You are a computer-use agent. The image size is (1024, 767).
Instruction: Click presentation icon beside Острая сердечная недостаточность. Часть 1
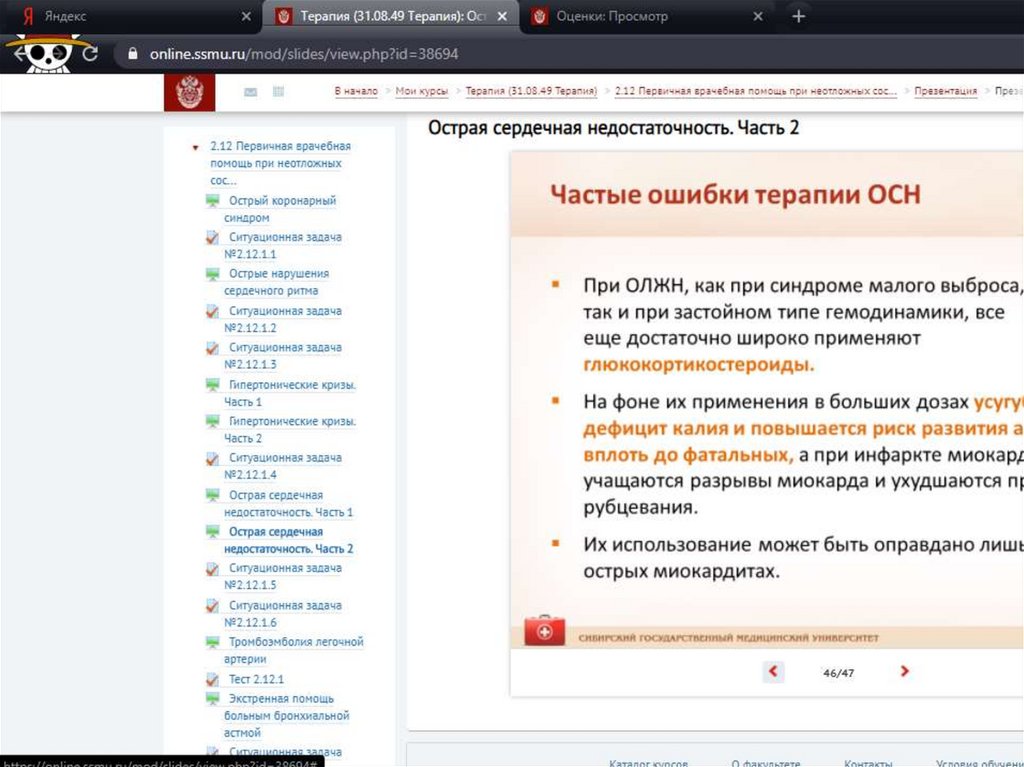[x=212, y=495]
